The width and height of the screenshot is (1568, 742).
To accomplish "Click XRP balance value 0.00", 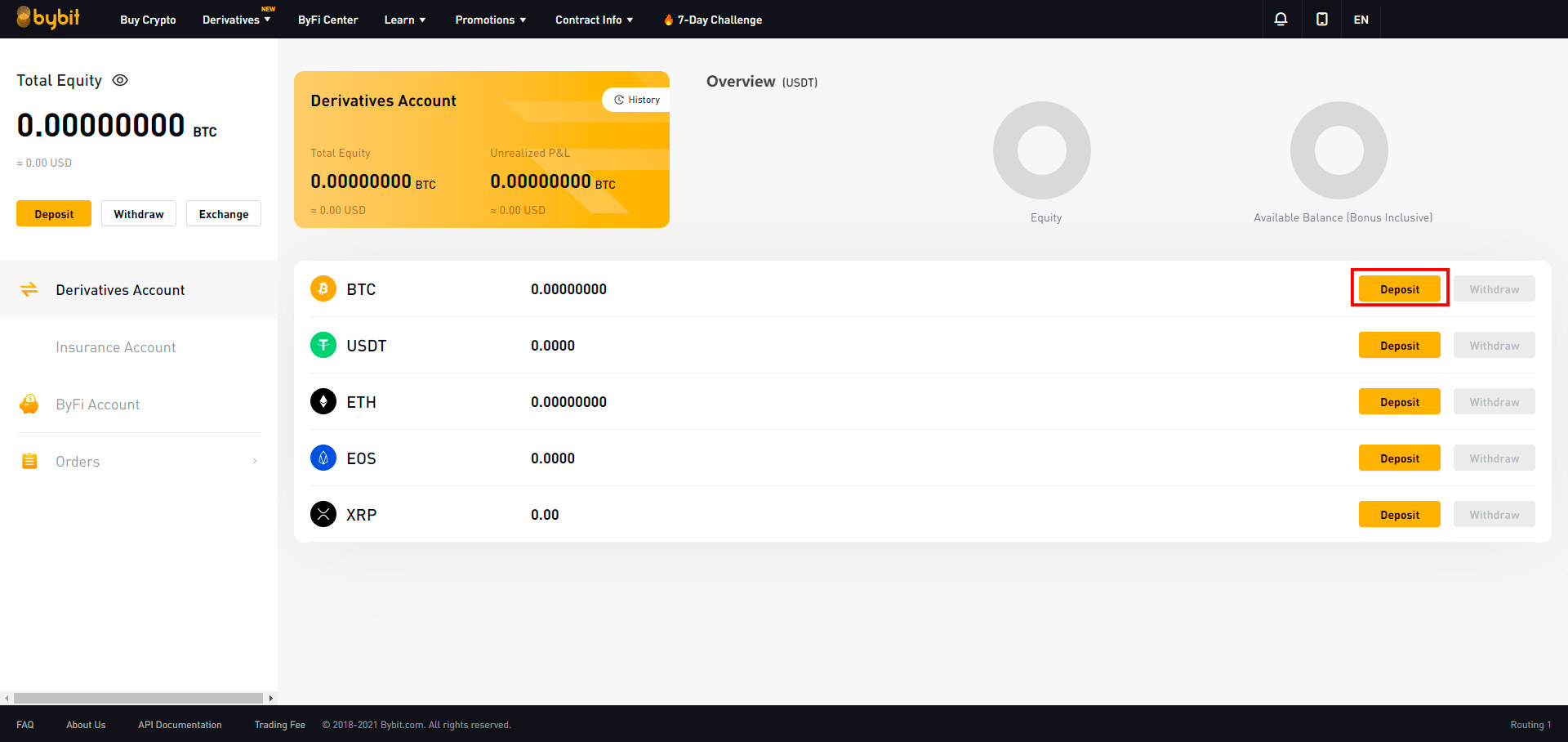I will pyautogui.click(x=545, y=514).
